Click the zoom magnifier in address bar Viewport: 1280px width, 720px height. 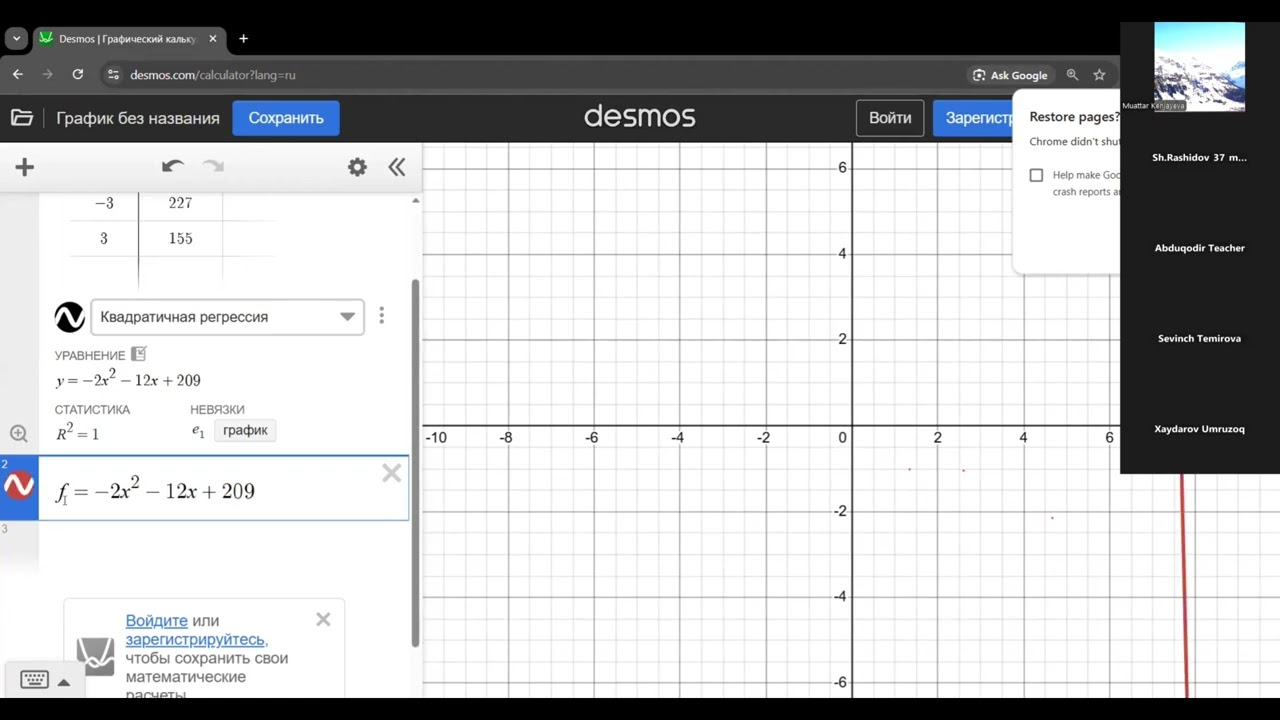click(x=1072, y=75)
